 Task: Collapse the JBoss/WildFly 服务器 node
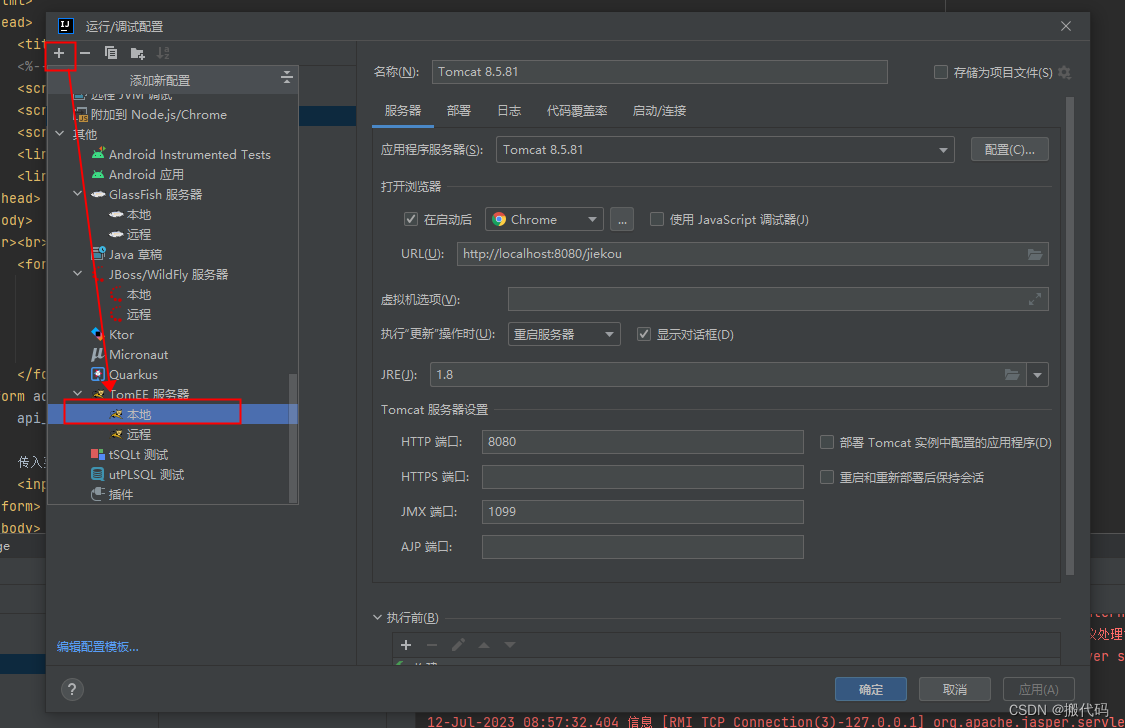pyautogui.click(x=77, y=275)
